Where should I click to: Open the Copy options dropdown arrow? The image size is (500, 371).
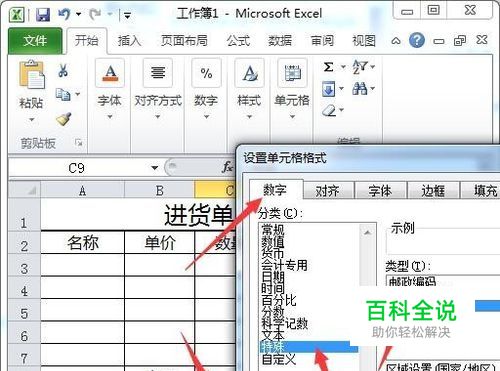(78, 94)
